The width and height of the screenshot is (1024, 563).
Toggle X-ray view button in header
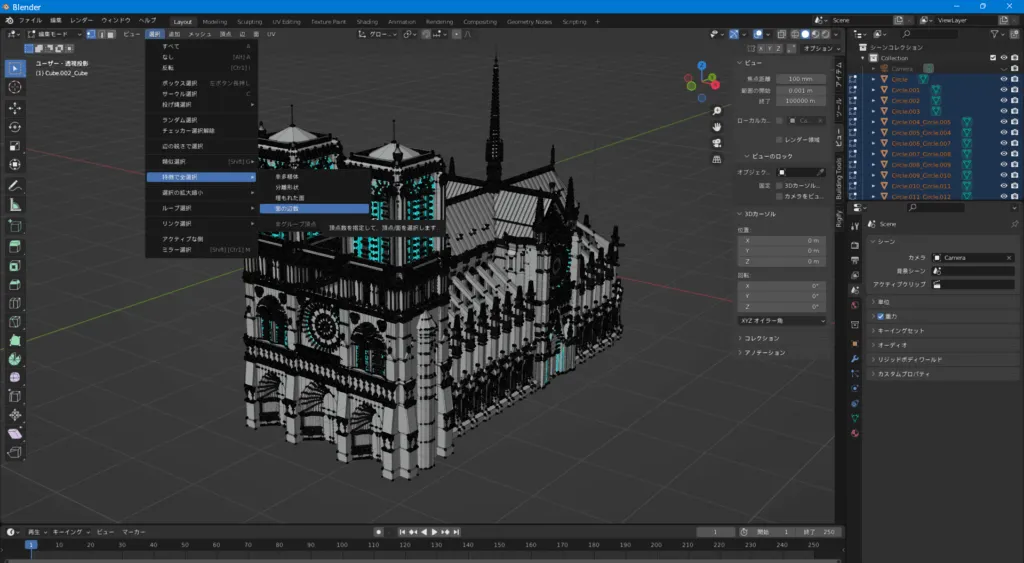coord(781,34)
